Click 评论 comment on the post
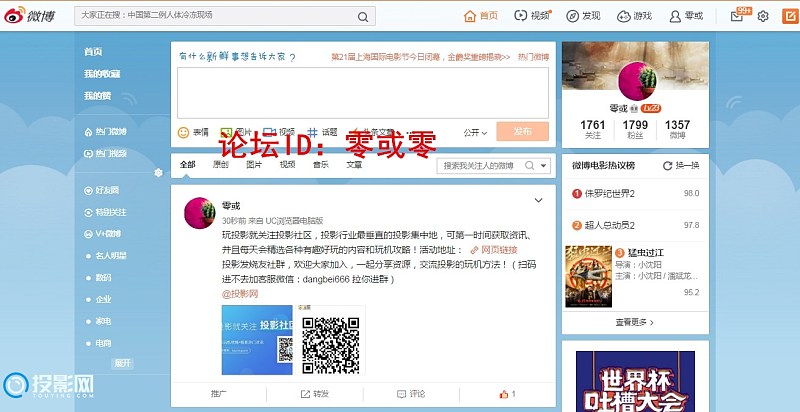Image resolution: width=800 pixels, height=412 pixels. pos(411,394)
